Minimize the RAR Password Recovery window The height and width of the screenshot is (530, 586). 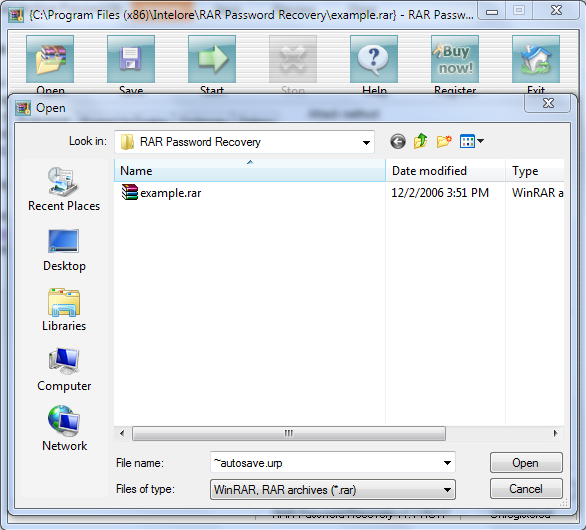tap(492, 11)
